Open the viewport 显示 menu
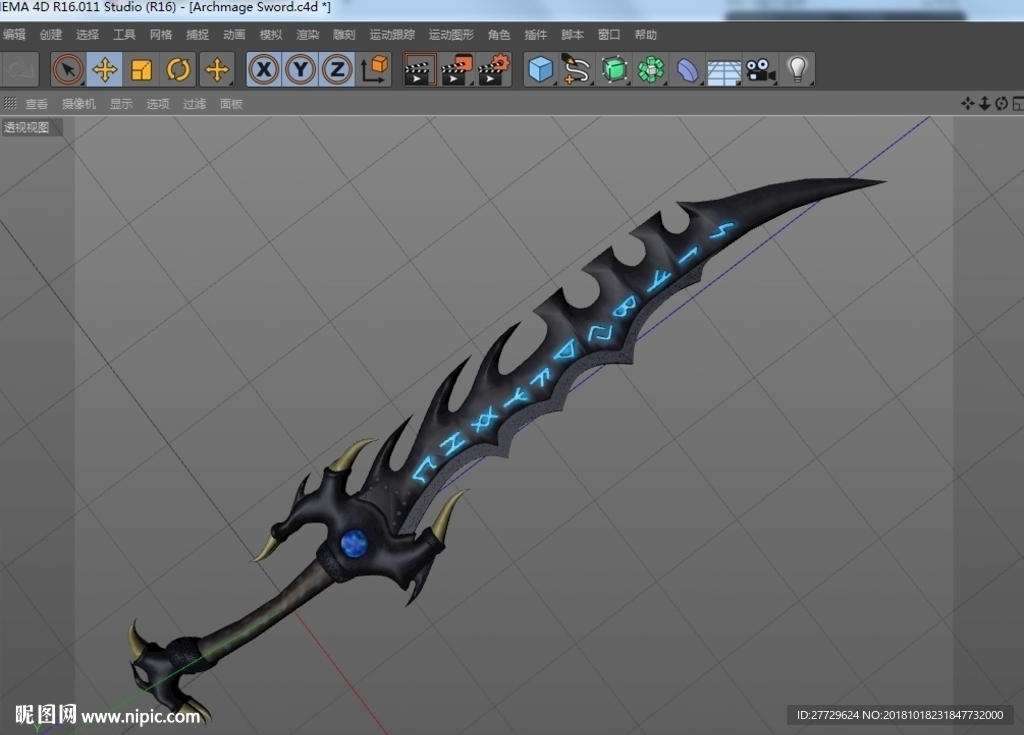 pos(121,104)
